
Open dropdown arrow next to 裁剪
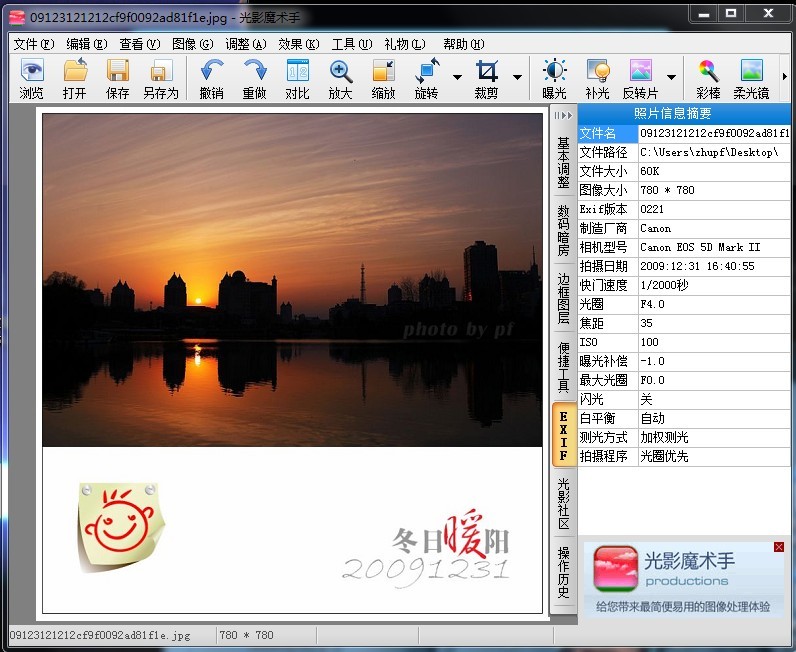pyautogui.click(x=517, y=77)
